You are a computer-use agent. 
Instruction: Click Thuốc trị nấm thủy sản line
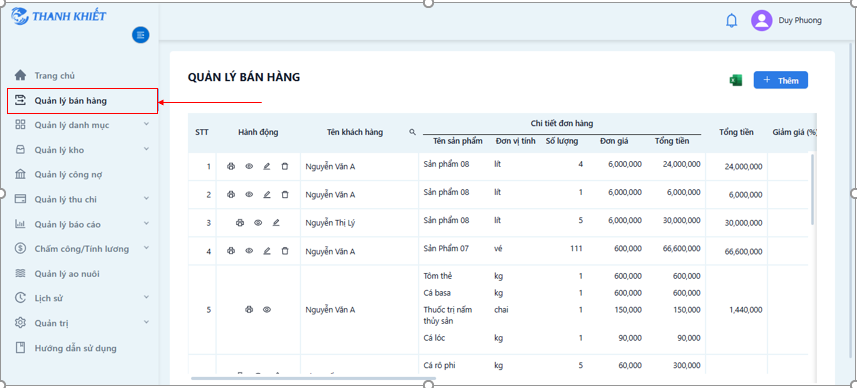pyautogui.click(x=448, y=315)
